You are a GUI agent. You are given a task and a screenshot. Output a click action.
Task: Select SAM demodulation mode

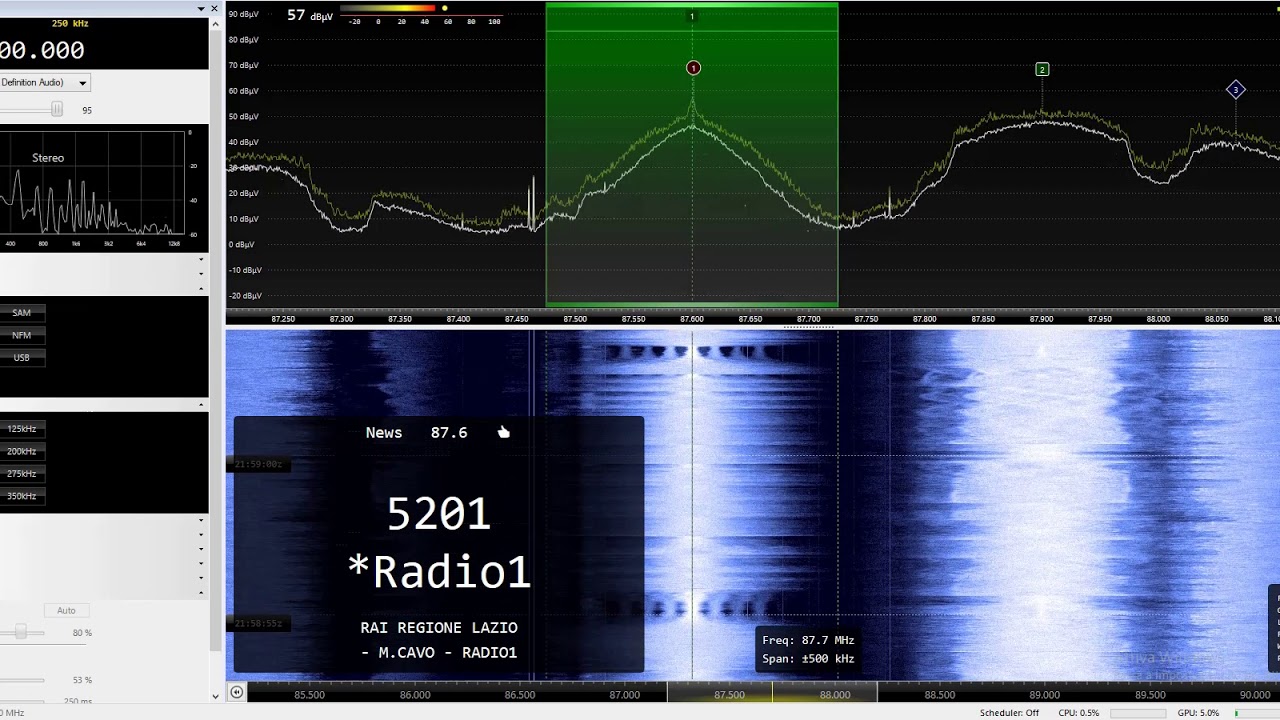click(21, 313)
